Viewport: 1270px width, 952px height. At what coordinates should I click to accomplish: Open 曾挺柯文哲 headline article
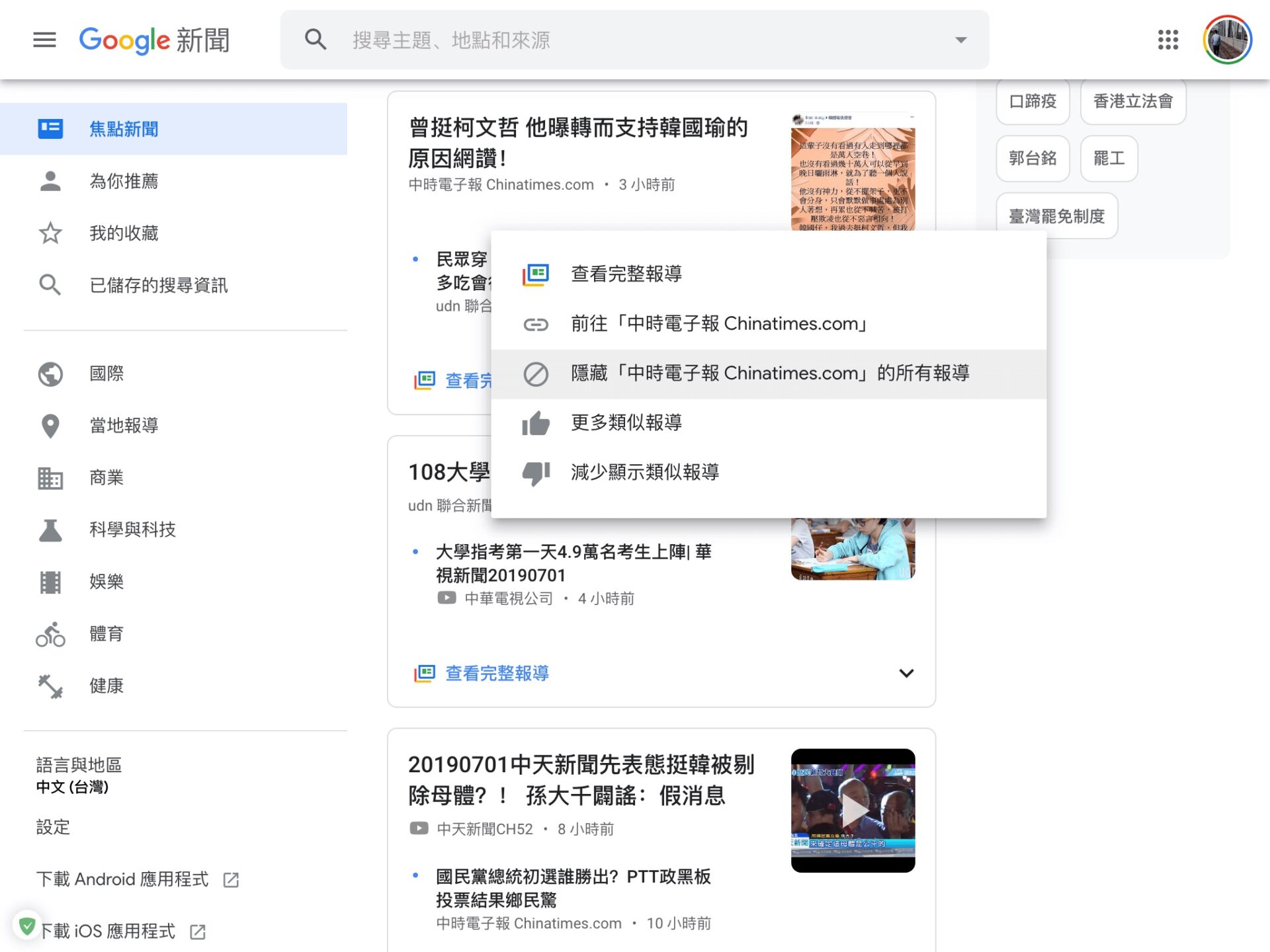pos(577,142)
